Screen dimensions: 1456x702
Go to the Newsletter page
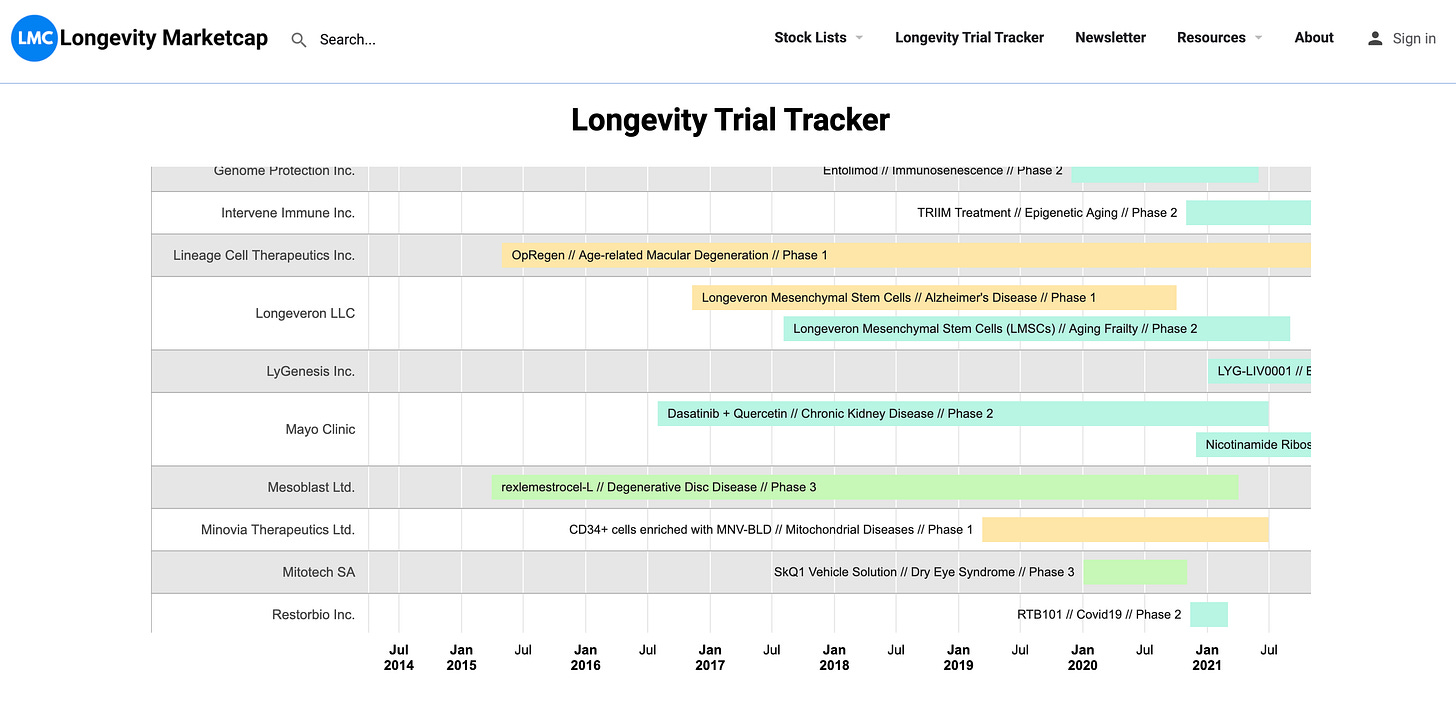pos(1110,38)
